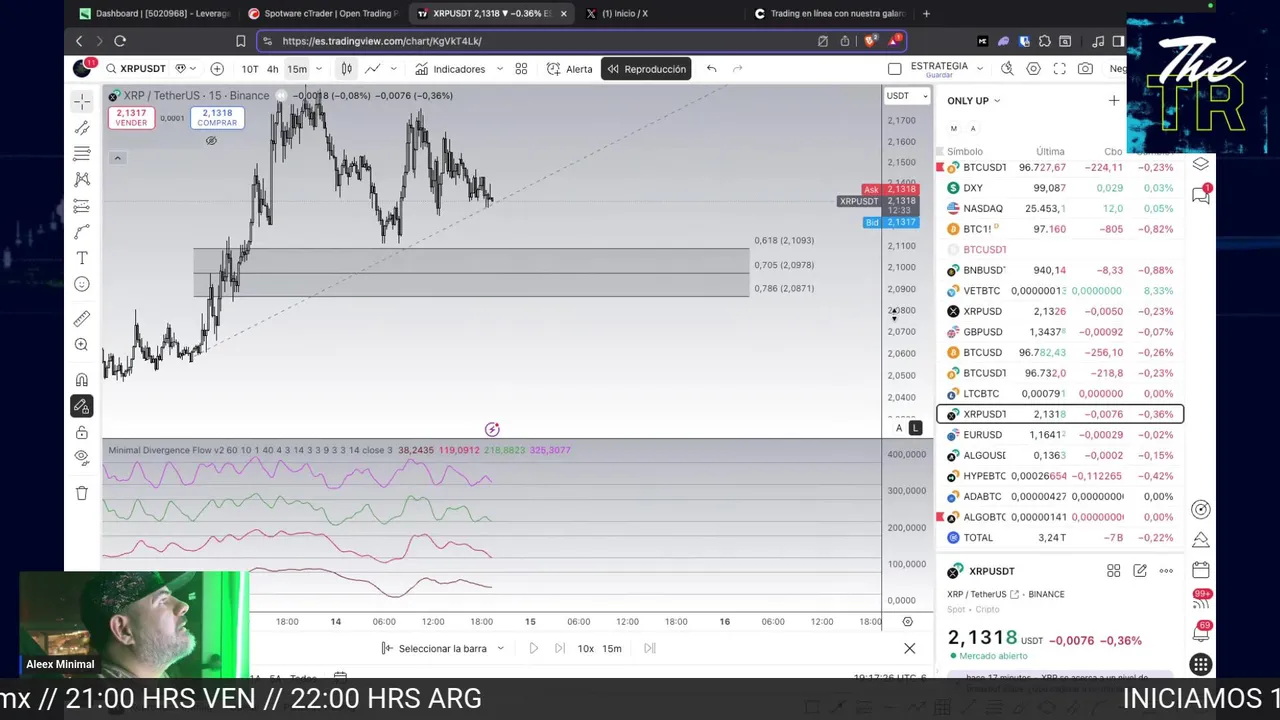Open the forecasting and measurement tools
Screen dimensions: 1280x720
coord(82,206)
